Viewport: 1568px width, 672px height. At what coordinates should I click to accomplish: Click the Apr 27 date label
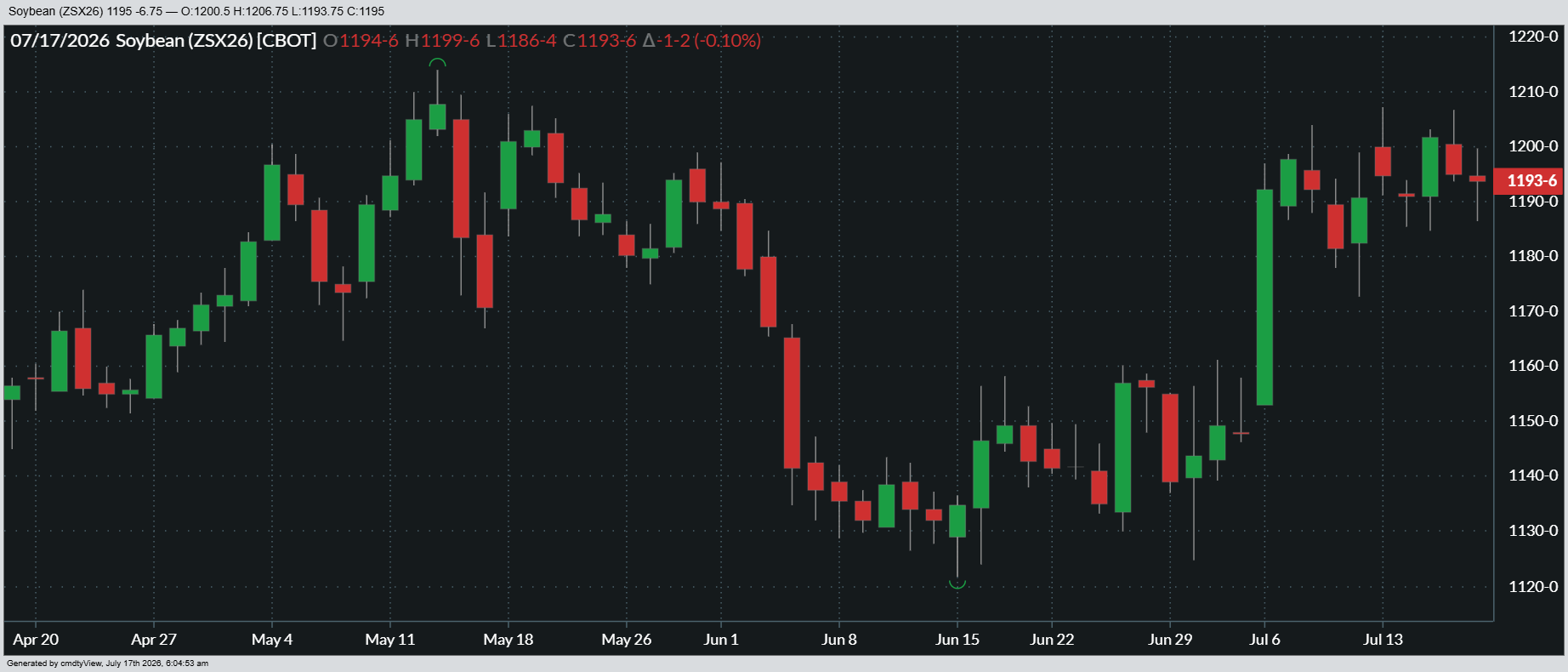click(x=154, y=640)
